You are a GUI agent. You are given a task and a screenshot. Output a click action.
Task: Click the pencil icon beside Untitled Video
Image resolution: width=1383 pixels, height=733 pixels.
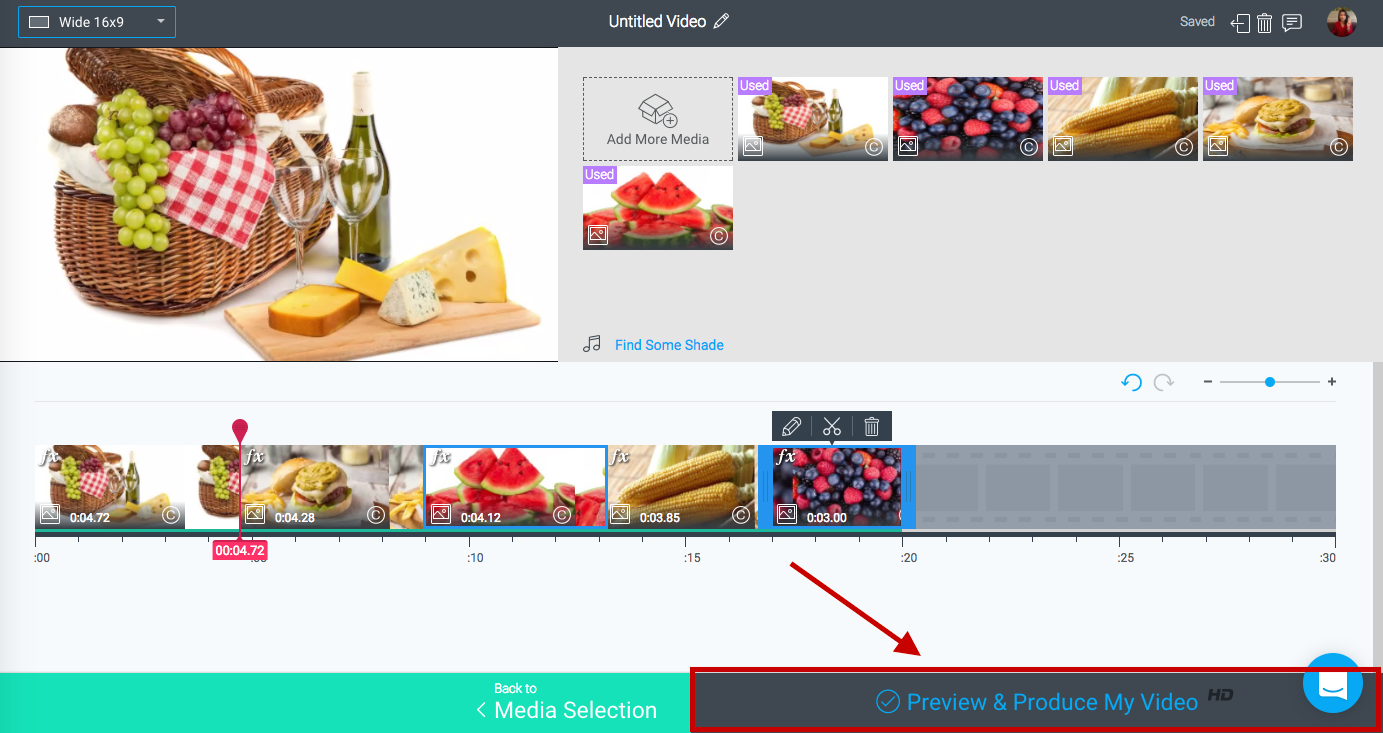pyautogui.click(x=721, y=21)
